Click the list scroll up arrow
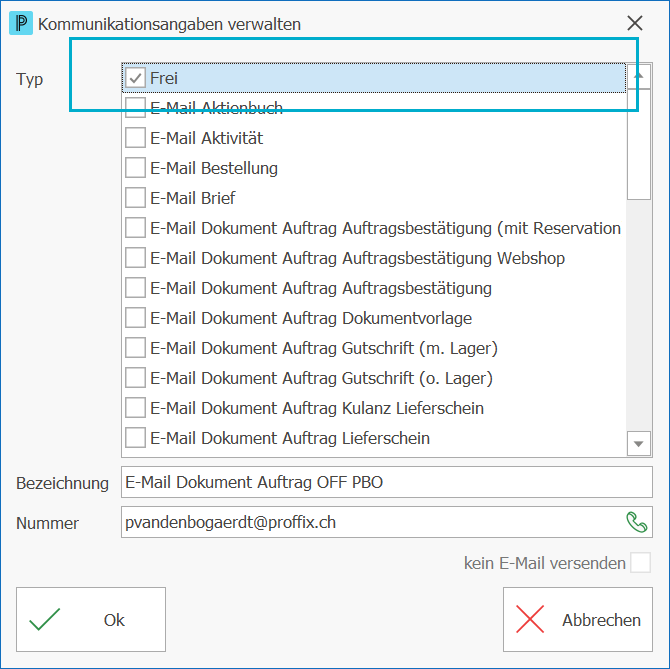This screenshot has width=670, height=669. [x=639, y=76]
